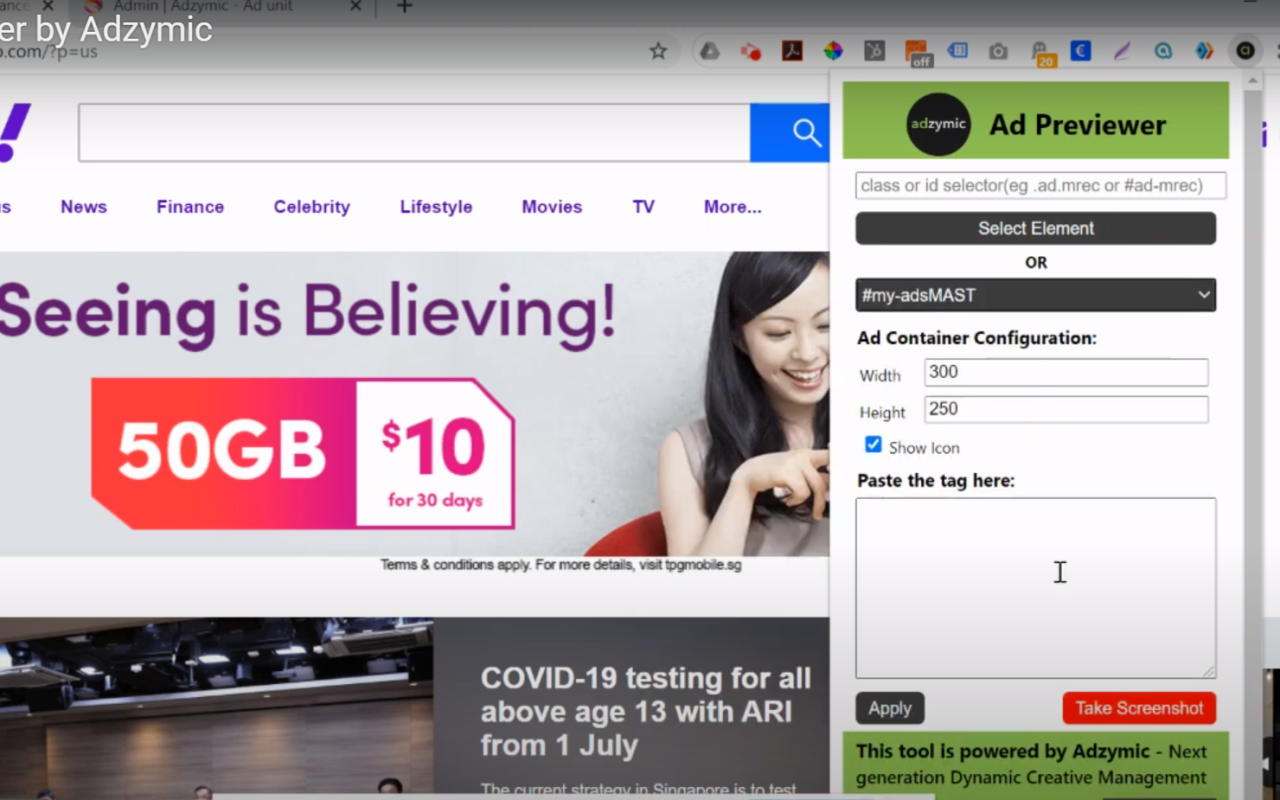Click into the Height field

(x=1066, y=409)
